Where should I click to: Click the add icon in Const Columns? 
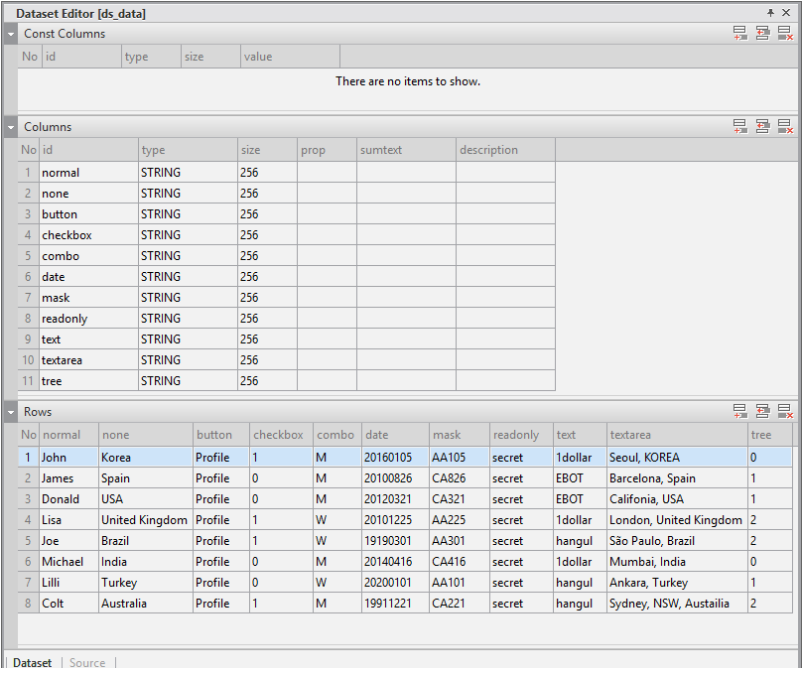(740, 33)
